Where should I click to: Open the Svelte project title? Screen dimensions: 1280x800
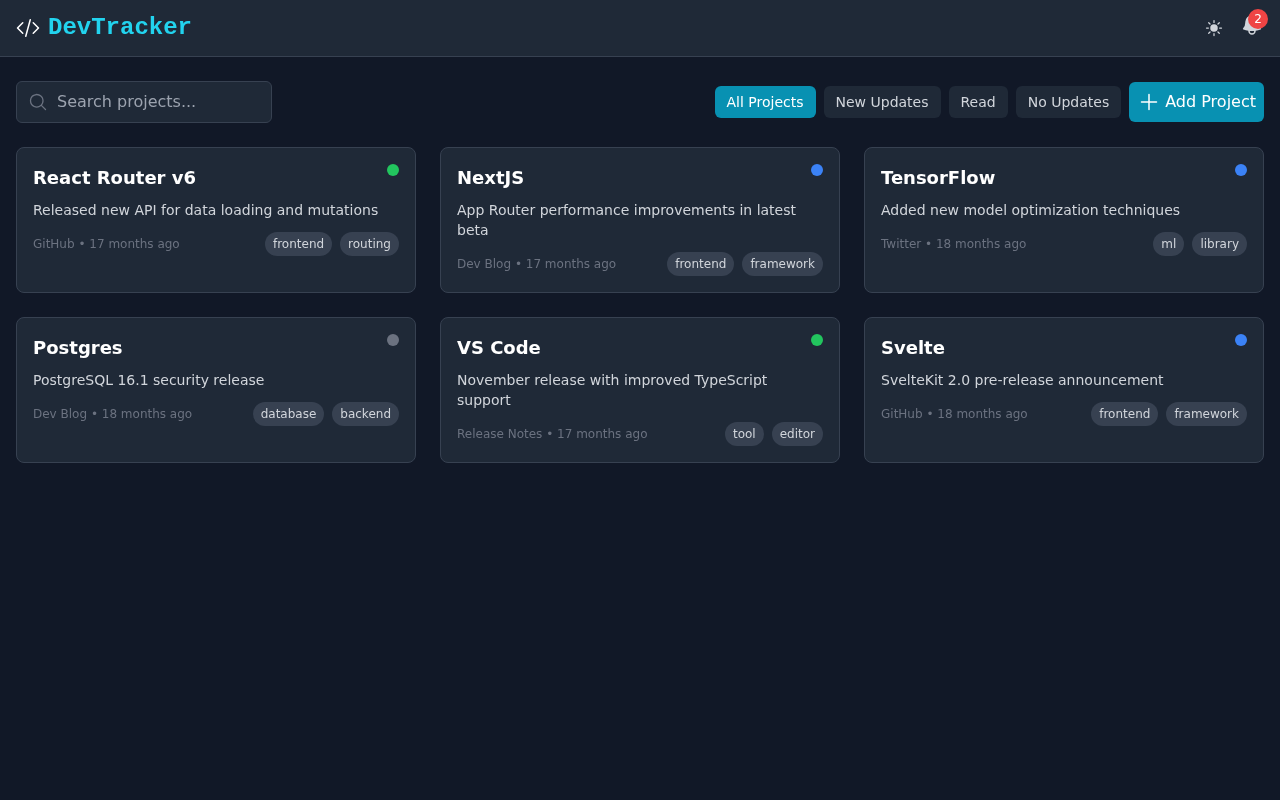pyautogui.click(x=913, y=348)
